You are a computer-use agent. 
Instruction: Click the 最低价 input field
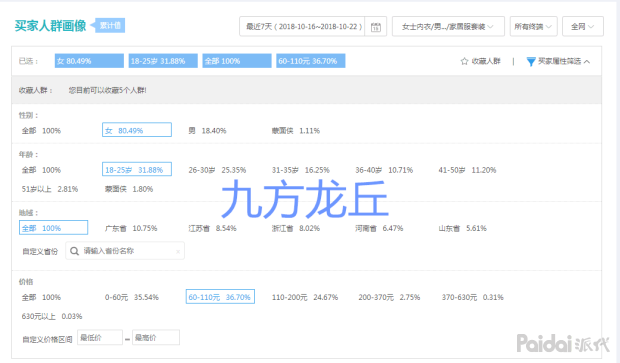click(100, 337)
